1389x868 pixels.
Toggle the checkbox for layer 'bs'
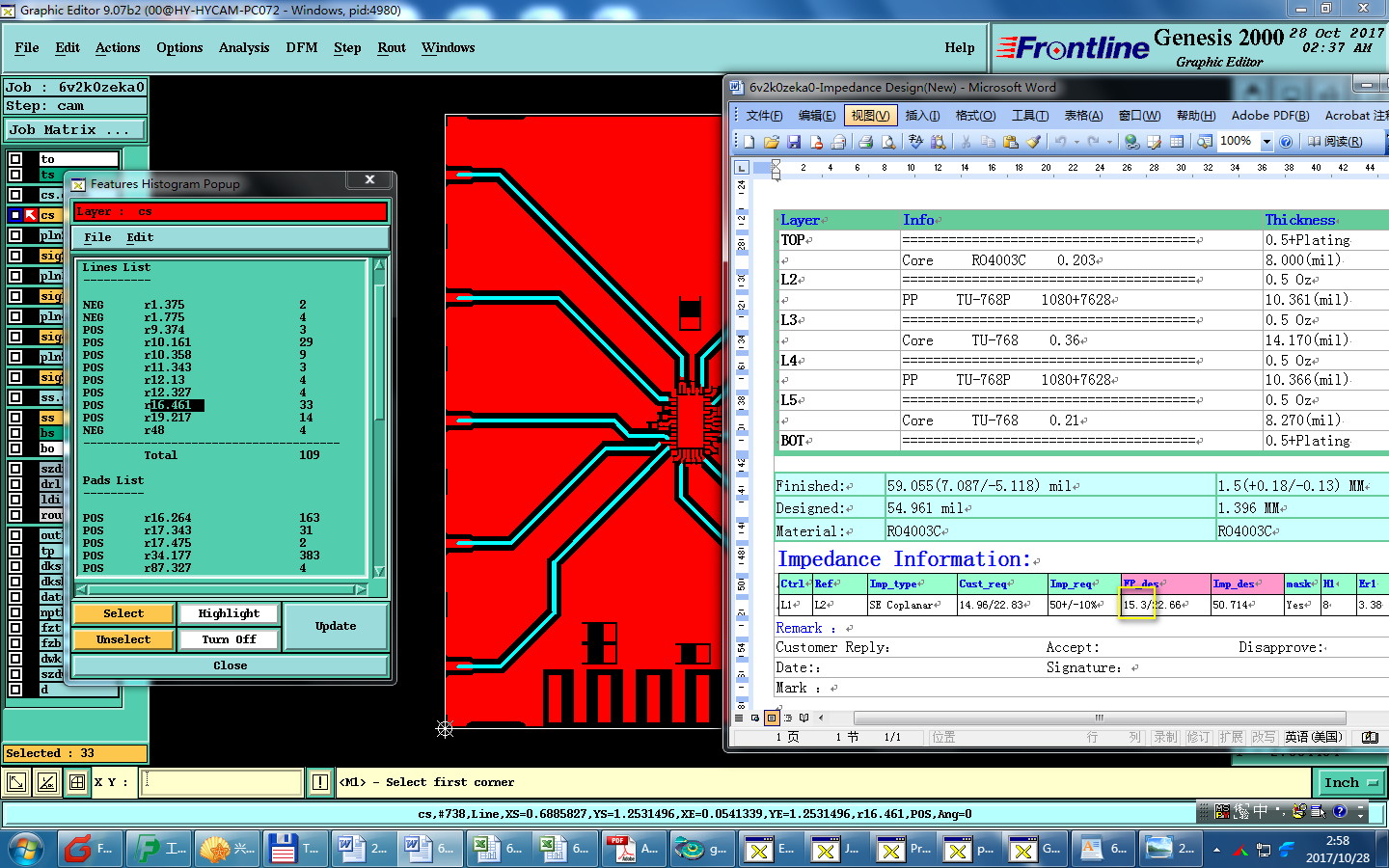[15, 433]
